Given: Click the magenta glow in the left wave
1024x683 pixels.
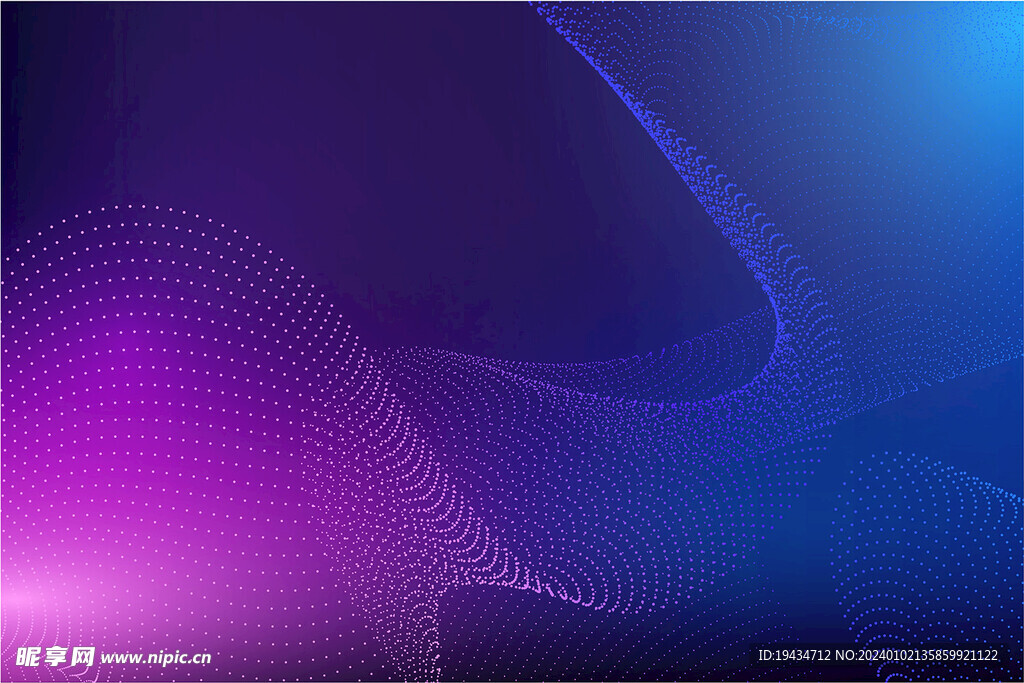Looking at the screenshot, I should coord(130,400).
